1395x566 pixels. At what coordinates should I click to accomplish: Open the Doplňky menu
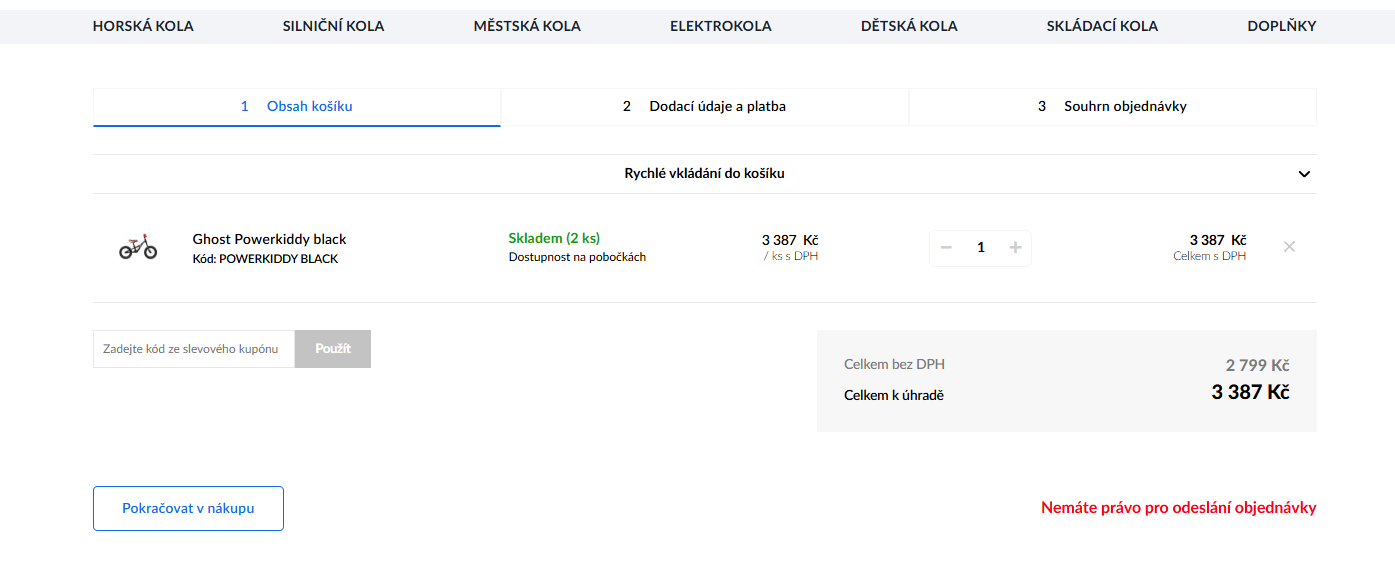click(x=1281, y=26)
